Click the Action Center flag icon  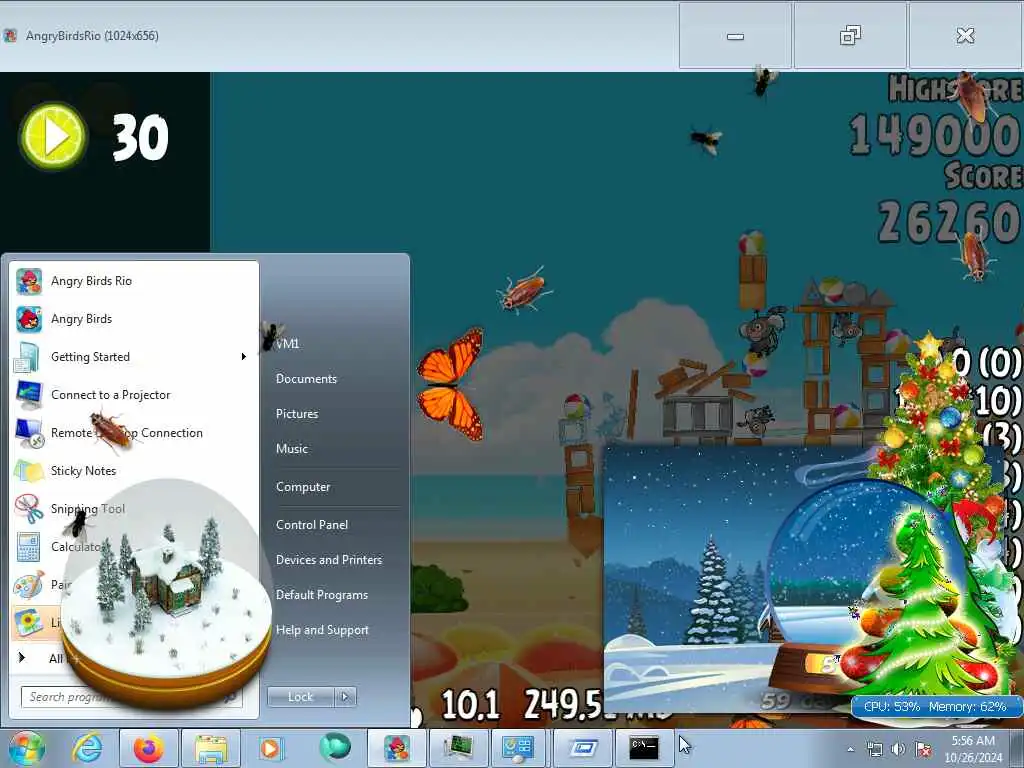coord(923,749)
